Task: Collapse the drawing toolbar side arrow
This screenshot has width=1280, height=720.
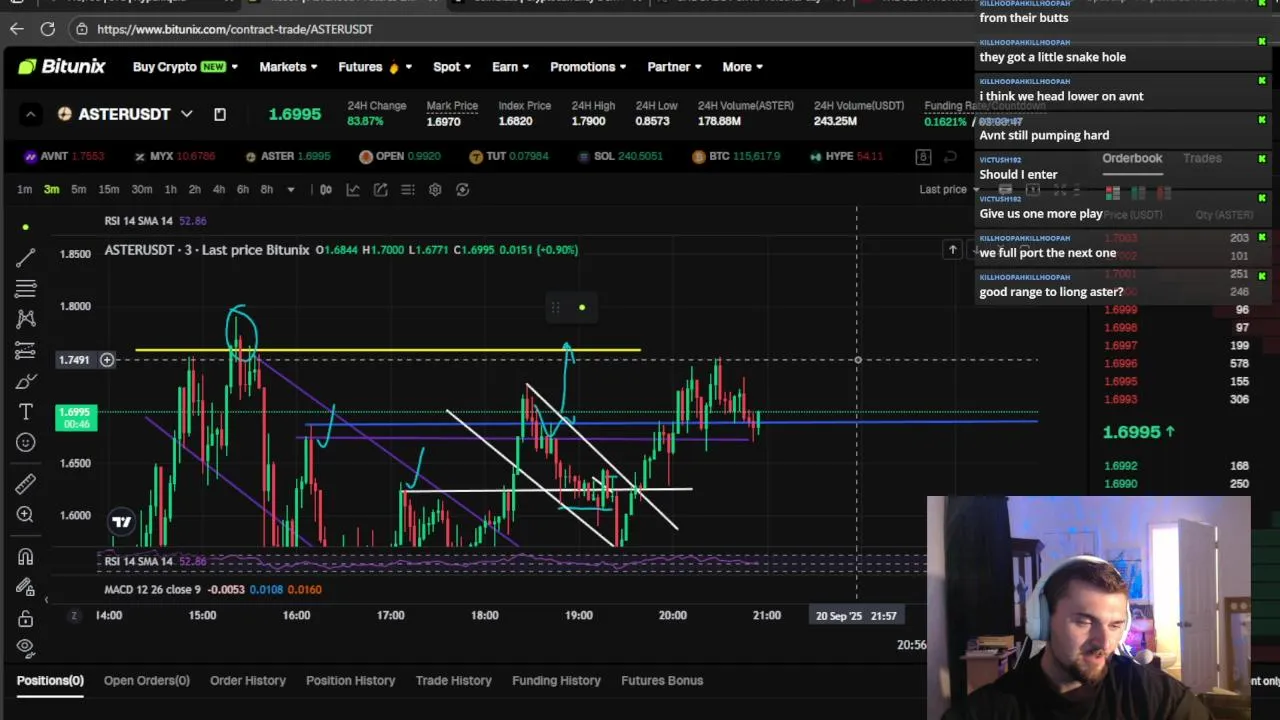Action: pyautogui.click(x=46, y=599)
